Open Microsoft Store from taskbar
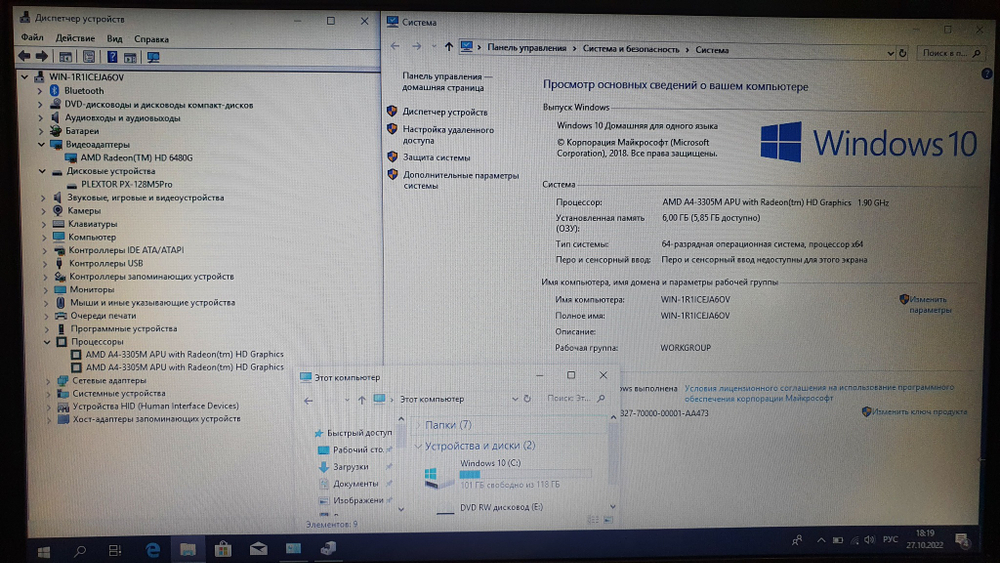 (x=223, y=548)
